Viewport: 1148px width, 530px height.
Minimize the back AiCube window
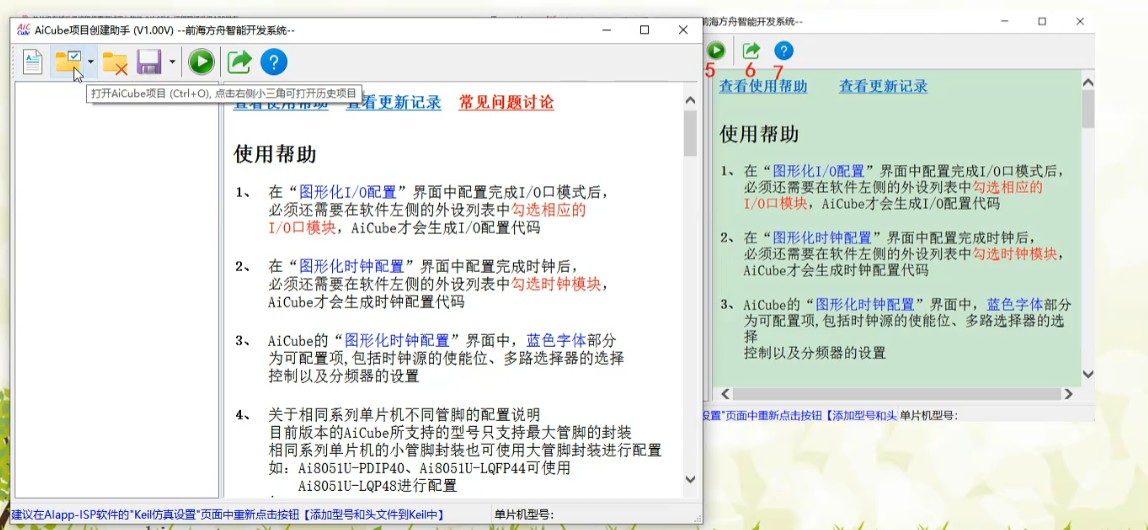click(1004, 21)
